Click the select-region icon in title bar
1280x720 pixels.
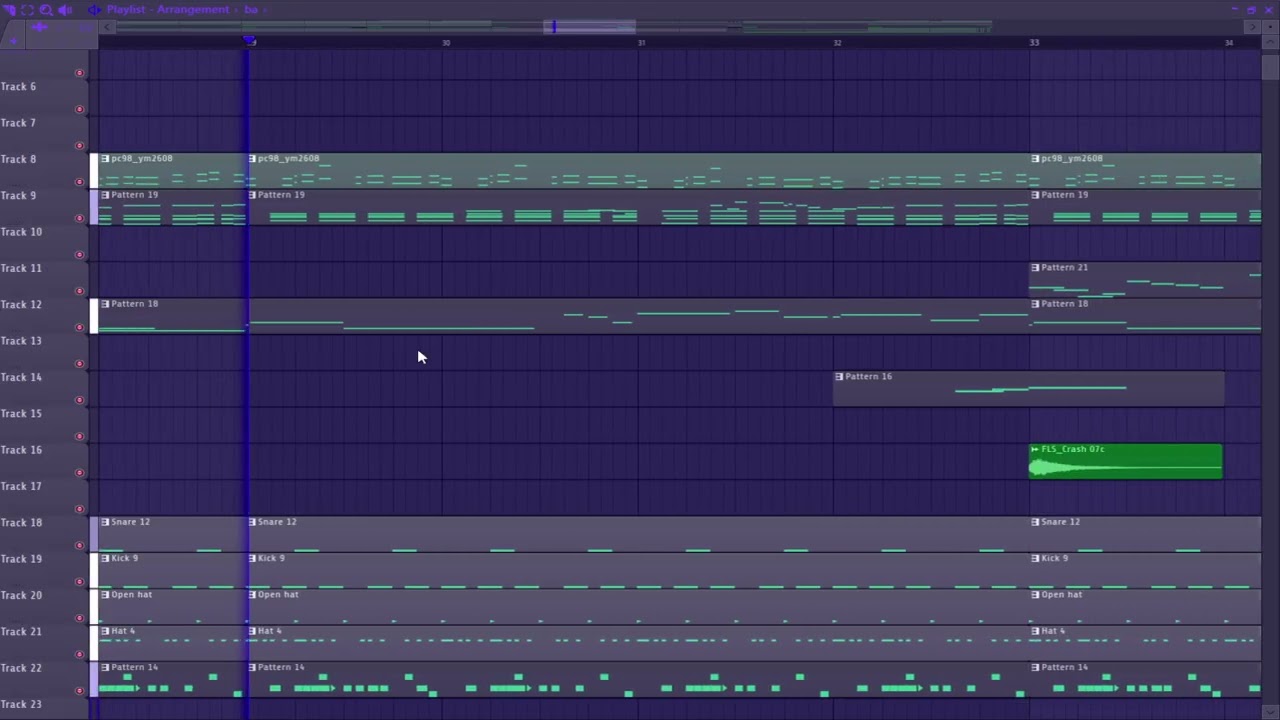click(27, 9)
